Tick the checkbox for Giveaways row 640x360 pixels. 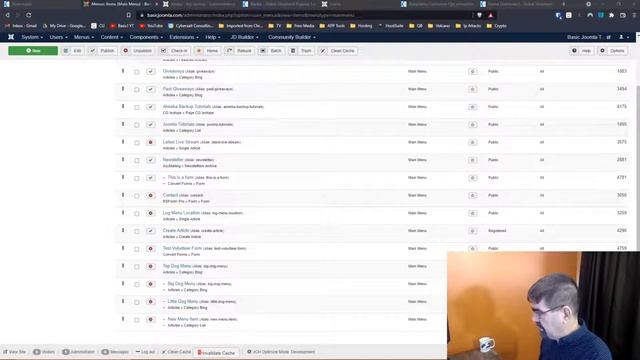(137, 72)
